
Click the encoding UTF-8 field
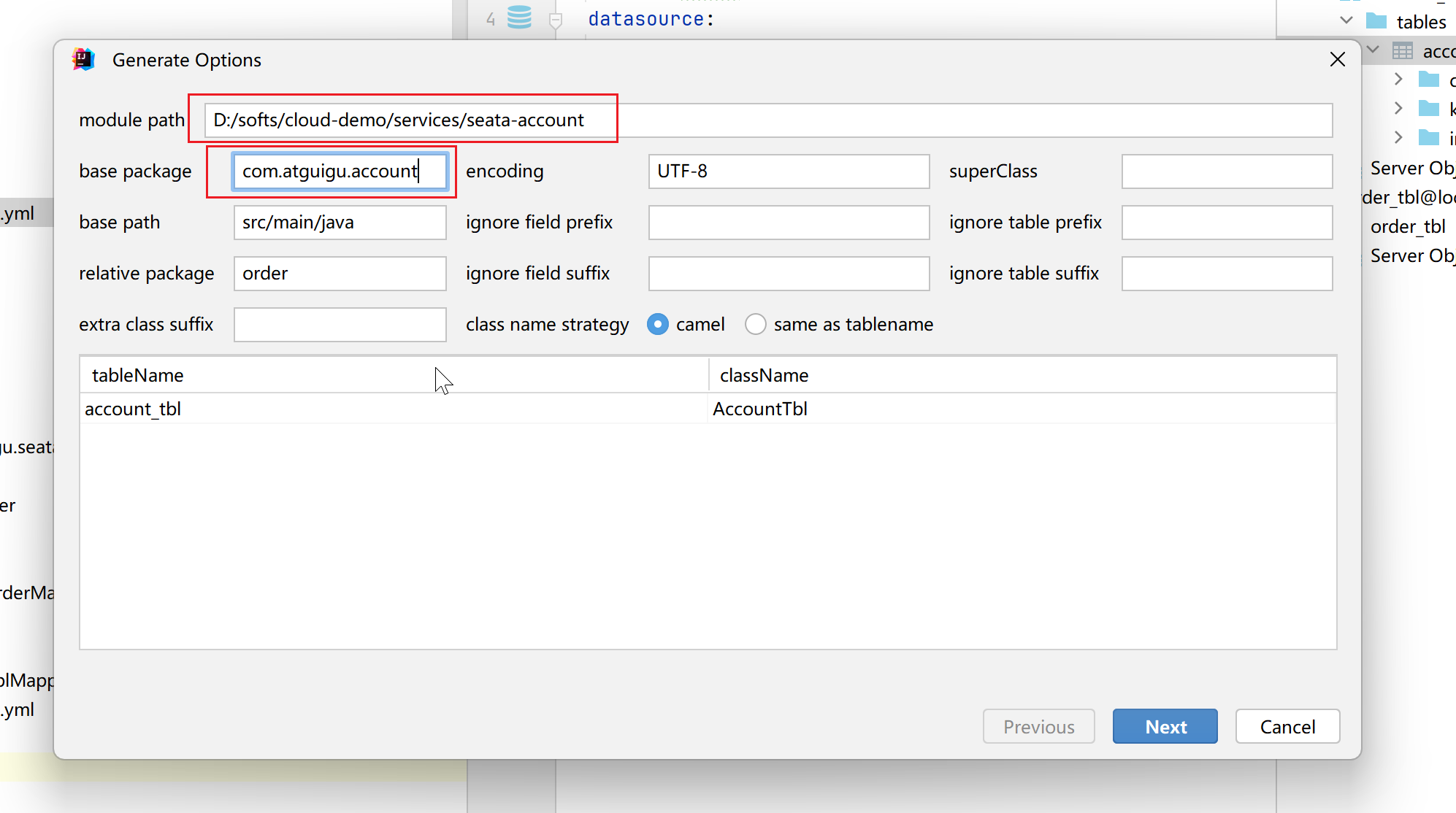click(789, 172)
